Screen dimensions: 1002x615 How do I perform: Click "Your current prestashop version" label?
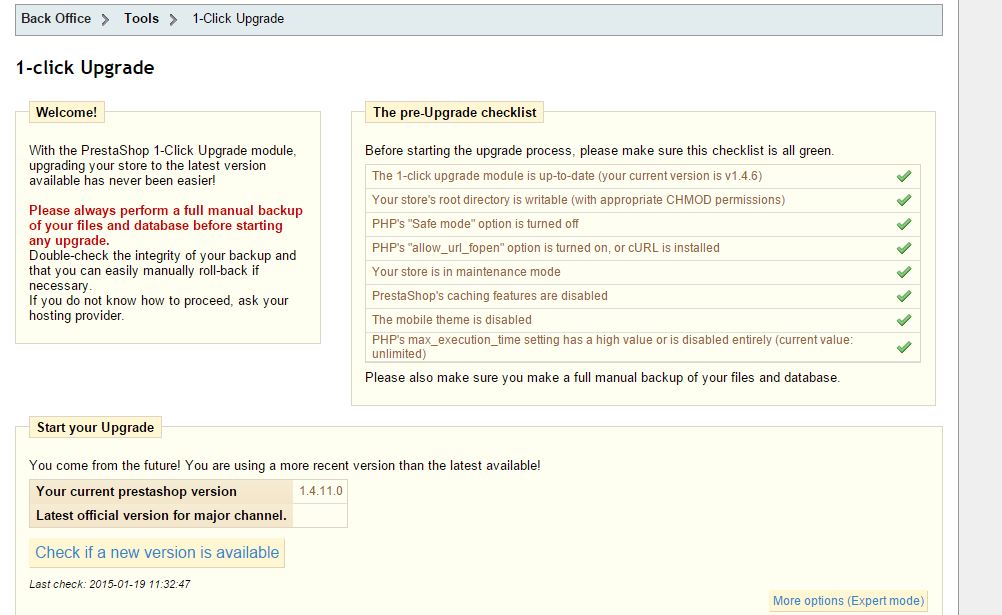[x=136, y=492]
